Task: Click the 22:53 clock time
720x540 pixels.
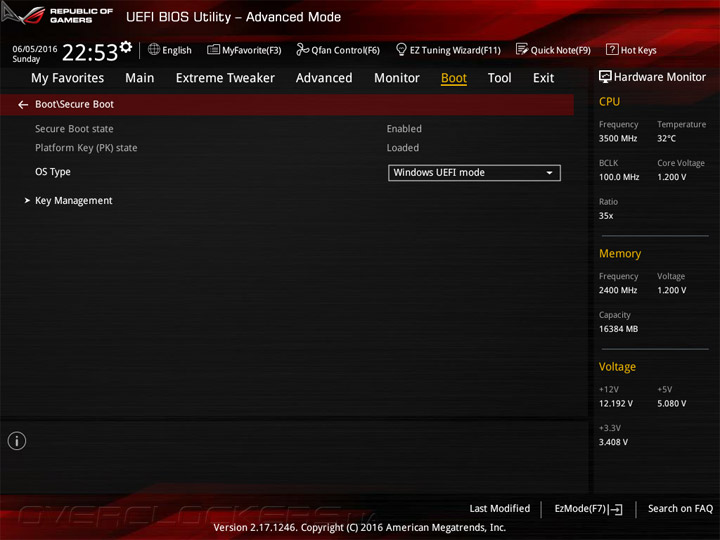Action: click(x=90, y=53)
